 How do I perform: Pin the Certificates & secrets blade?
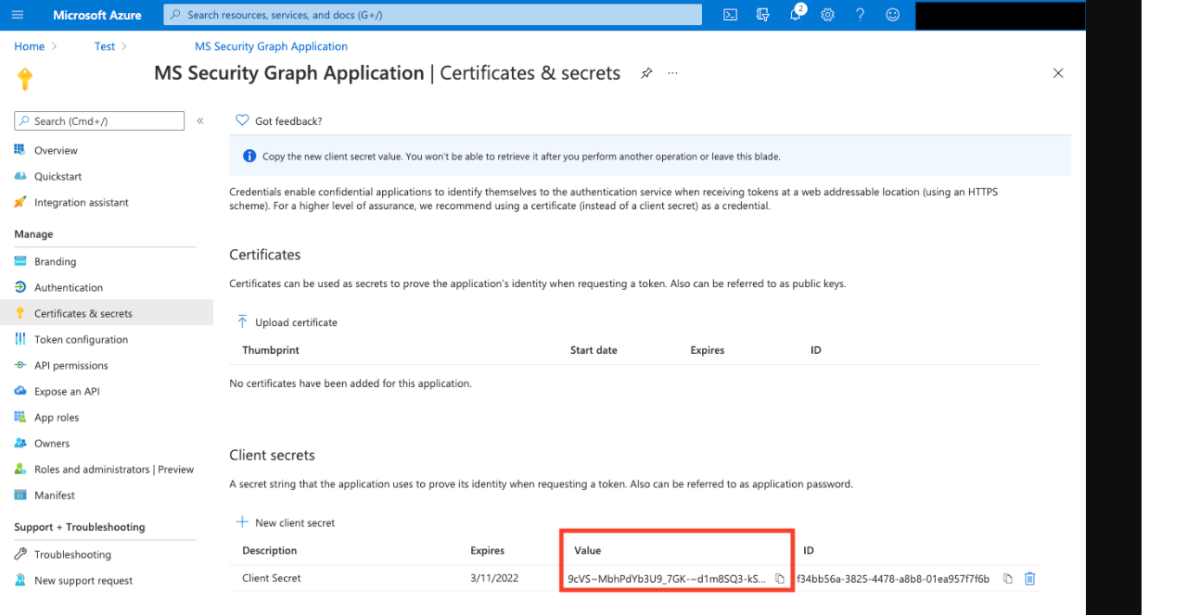point(647,73)
